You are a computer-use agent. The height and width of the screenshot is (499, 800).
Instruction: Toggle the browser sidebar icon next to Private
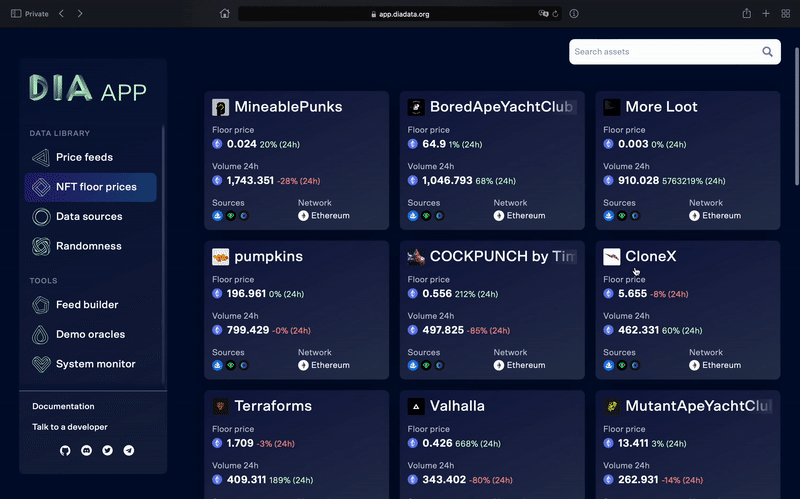[x=16, y=14]
